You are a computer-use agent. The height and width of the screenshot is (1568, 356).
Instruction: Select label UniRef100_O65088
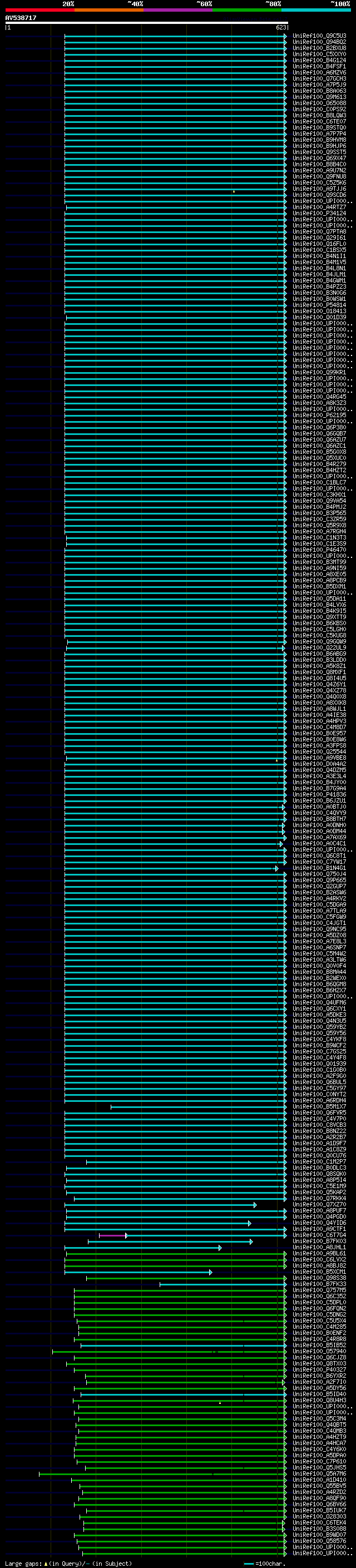pyautogui.click(x=319, y=103)
